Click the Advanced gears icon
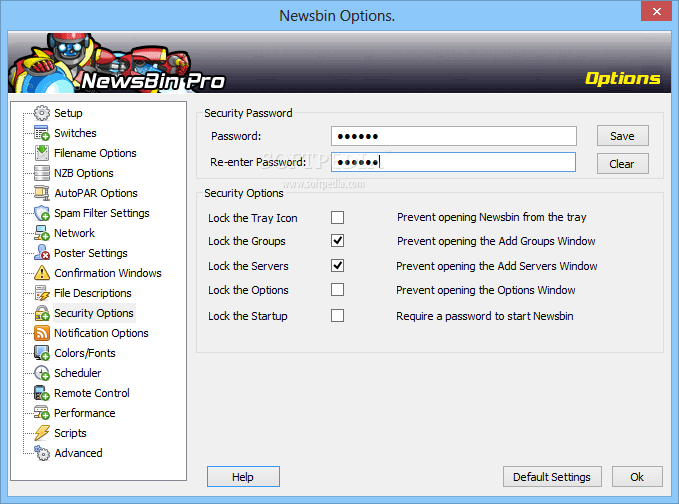This screenshot has width=679, height=504. click(x=42, y=453)
